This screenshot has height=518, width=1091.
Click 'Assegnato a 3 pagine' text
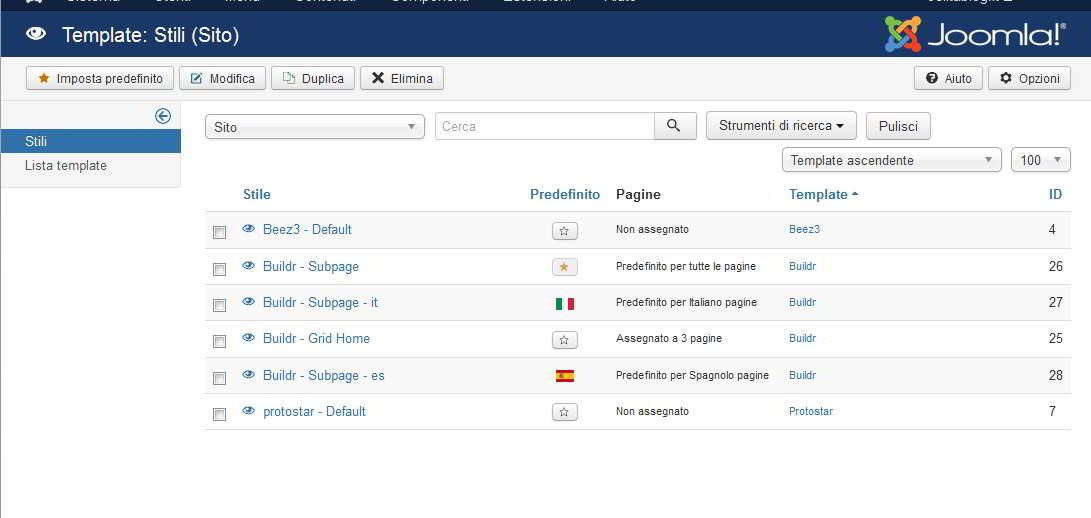point(669,338)
